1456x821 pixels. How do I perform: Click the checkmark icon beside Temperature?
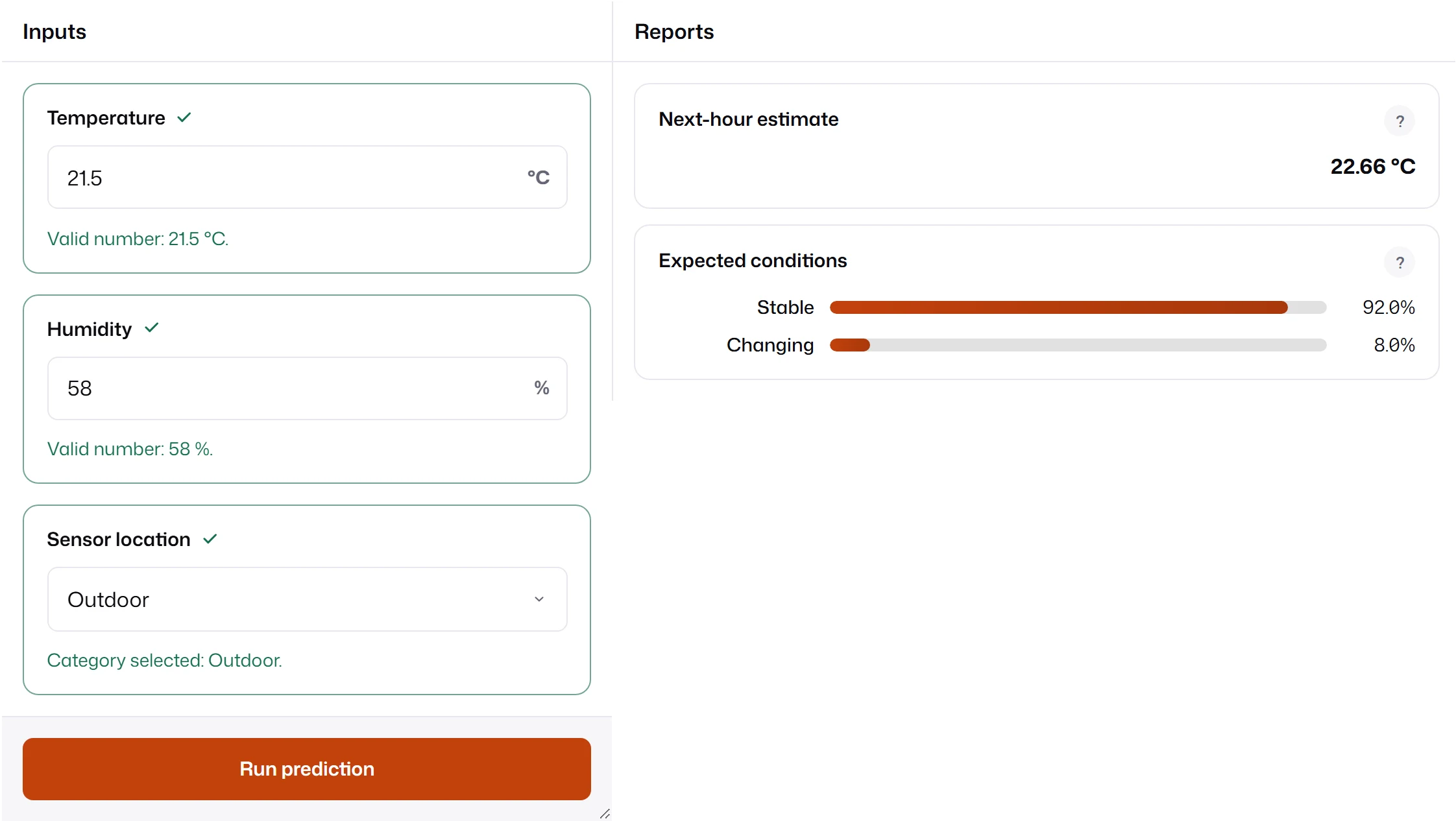pyautogui.click(x=184, y=117)
